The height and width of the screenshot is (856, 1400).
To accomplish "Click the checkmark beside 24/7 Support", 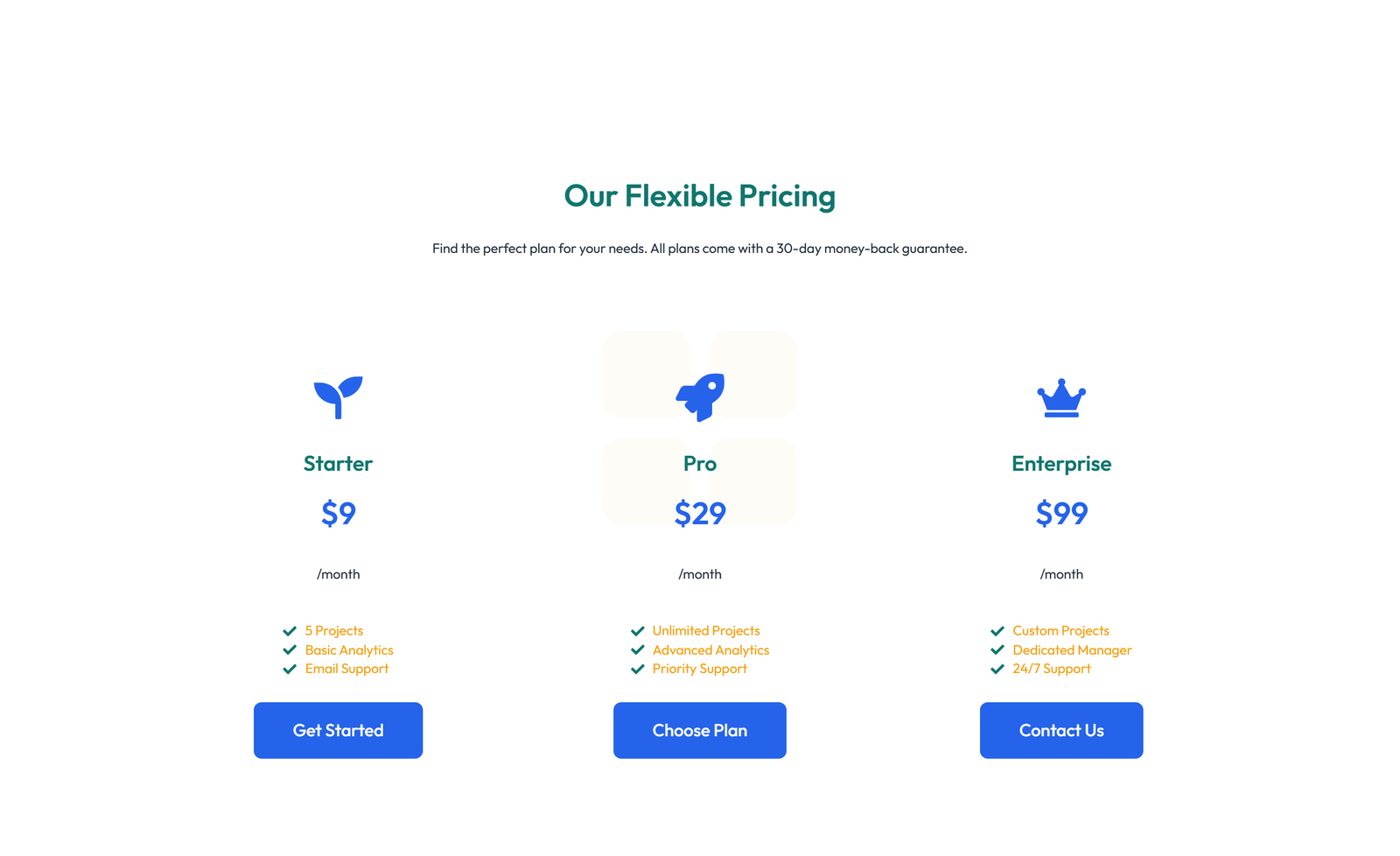I will pyautogui.click(x=997, y=669).
